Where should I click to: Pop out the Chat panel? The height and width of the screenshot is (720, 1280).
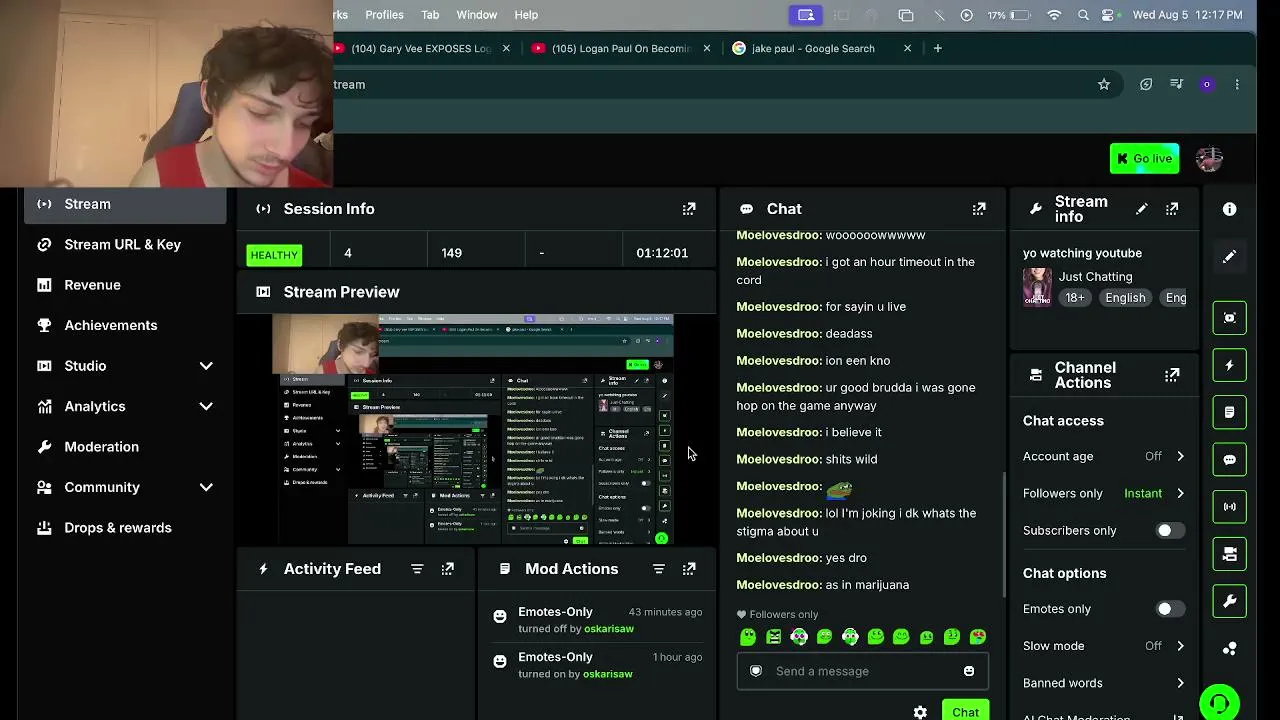[979, 209]
